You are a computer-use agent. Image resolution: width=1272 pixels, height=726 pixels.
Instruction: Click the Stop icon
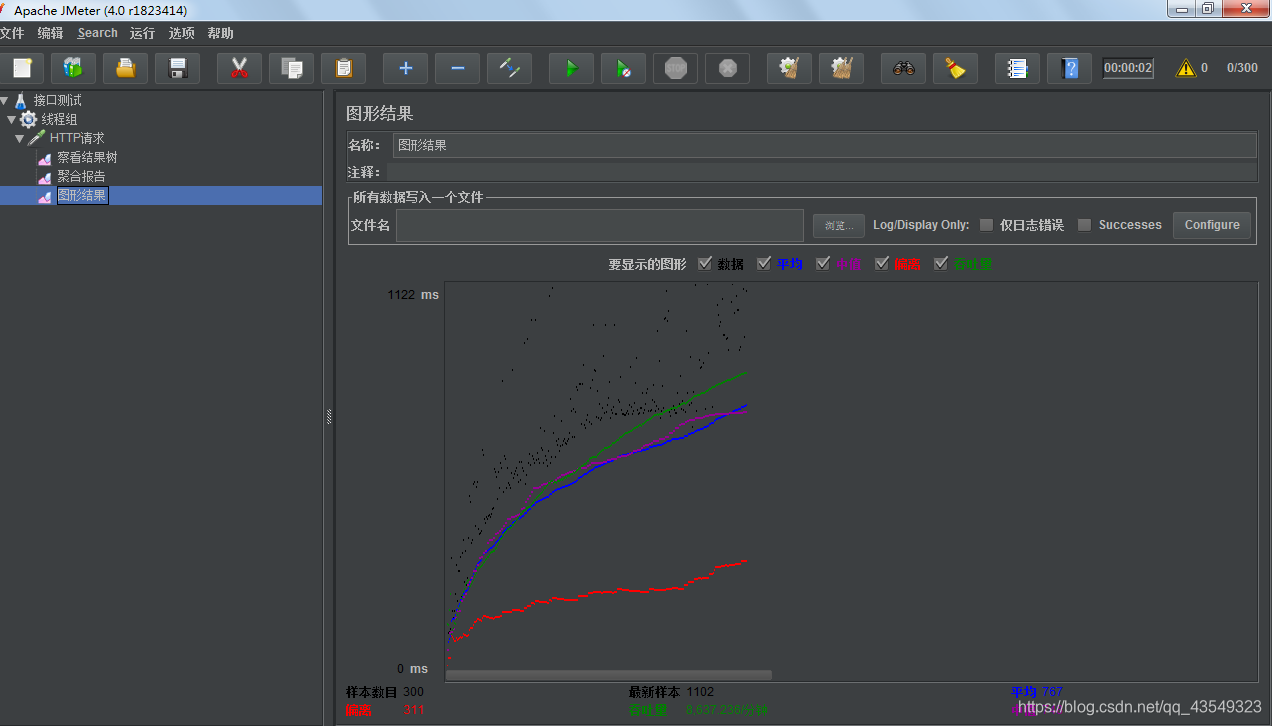tap(675, 68)
